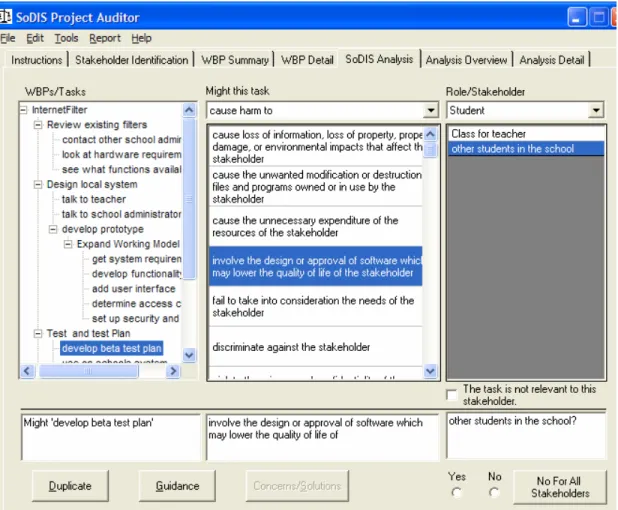The width and height of the screenshot is (618, 510).
Task: Open the WBP Summary tab
Action: click(235, 60)
